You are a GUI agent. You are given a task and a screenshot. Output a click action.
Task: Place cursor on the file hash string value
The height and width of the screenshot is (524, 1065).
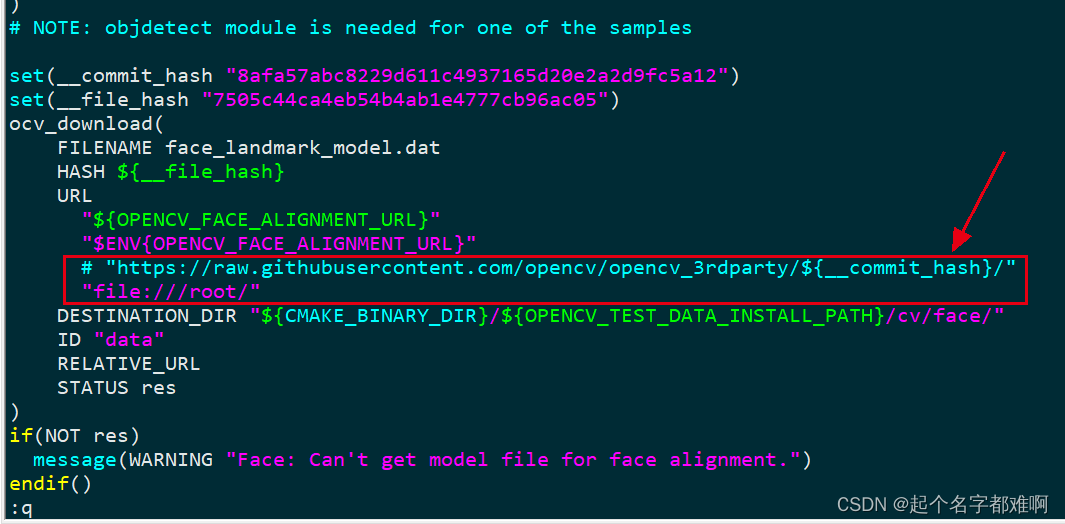click(405, 100)
